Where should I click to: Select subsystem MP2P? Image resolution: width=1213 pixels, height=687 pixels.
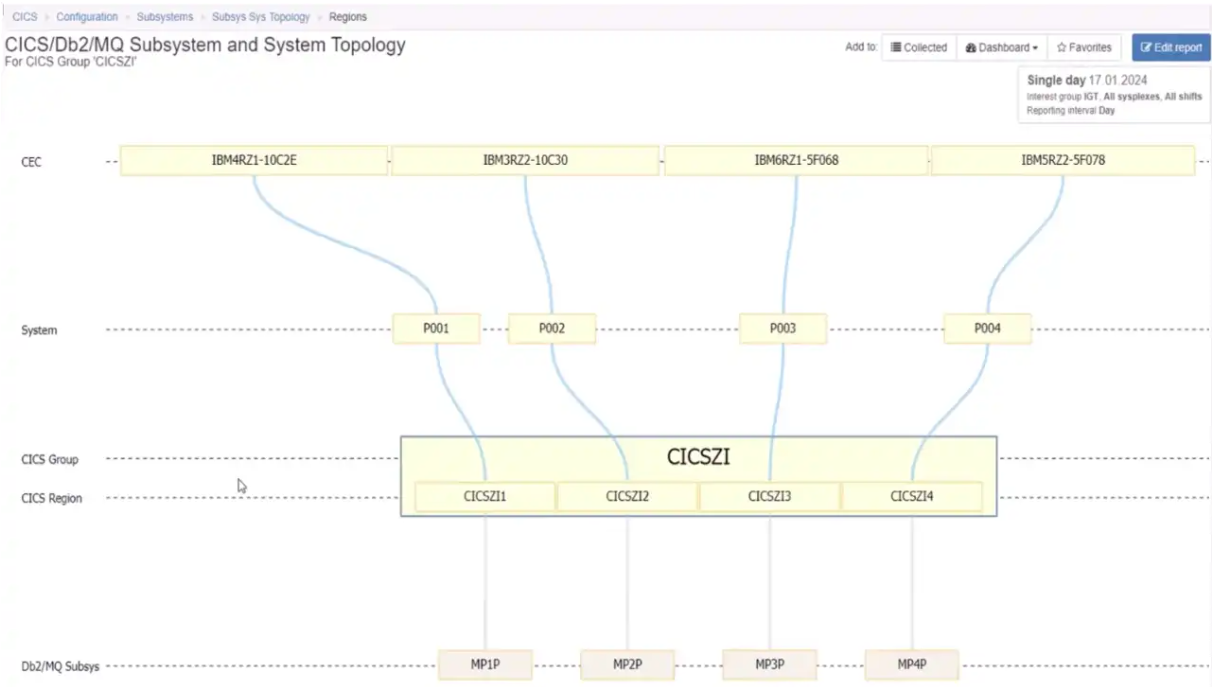[x=627, y=664]
